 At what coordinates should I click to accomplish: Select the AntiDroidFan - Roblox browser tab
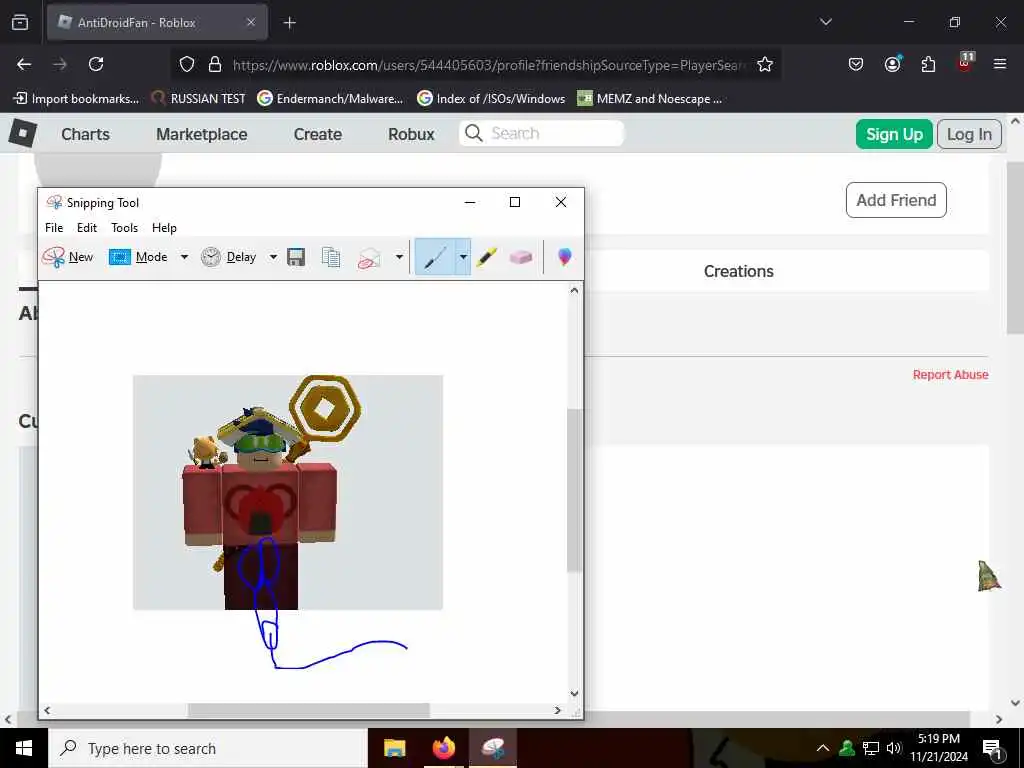point(157,23)
